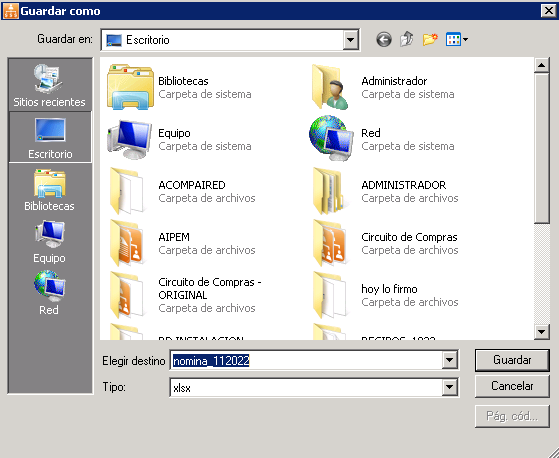Image resolution: width=559 pixels, height=458 pixels.
Task: Open Equipo in the places bar
Action: click(50, 242)
